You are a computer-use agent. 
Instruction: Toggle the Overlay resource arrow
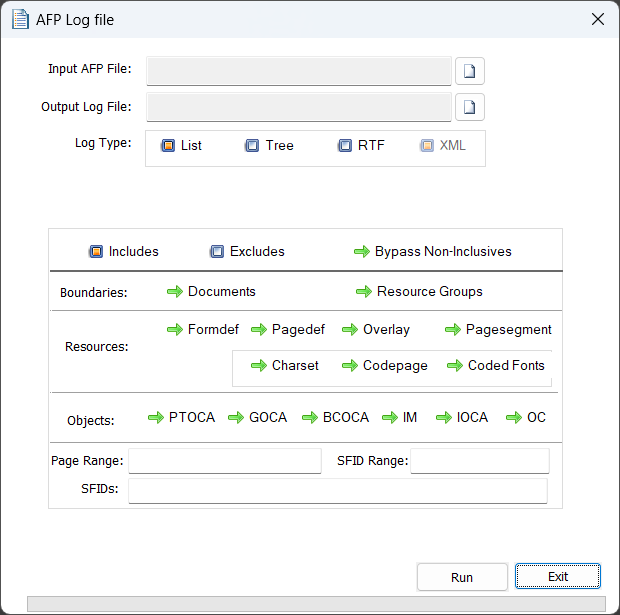click(x=350, y=330)
